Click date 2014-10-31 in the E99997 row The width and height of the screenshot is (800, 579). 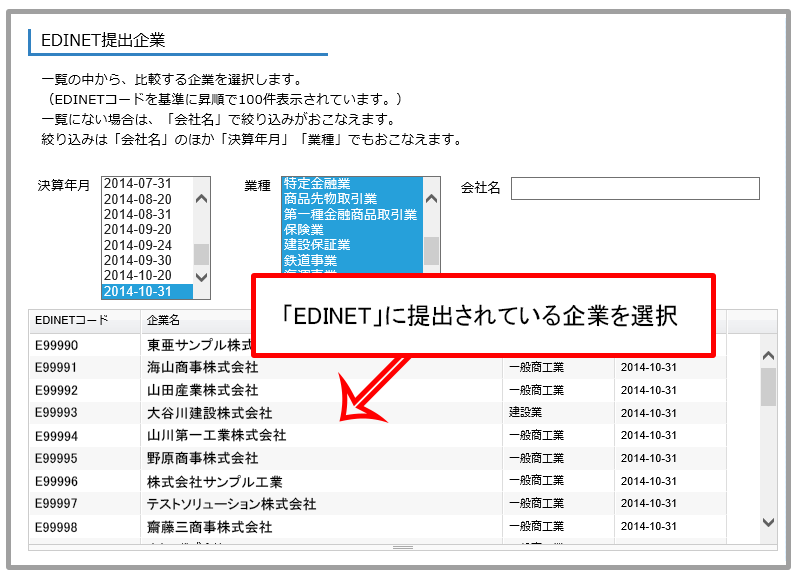(x=649, y=503)
